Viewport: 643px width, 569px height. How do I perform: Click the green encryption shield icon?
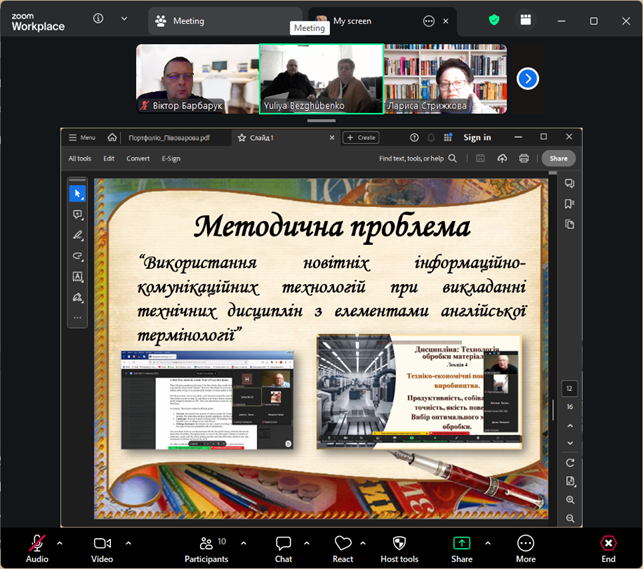pyautogui.click(x=494, y=19)
